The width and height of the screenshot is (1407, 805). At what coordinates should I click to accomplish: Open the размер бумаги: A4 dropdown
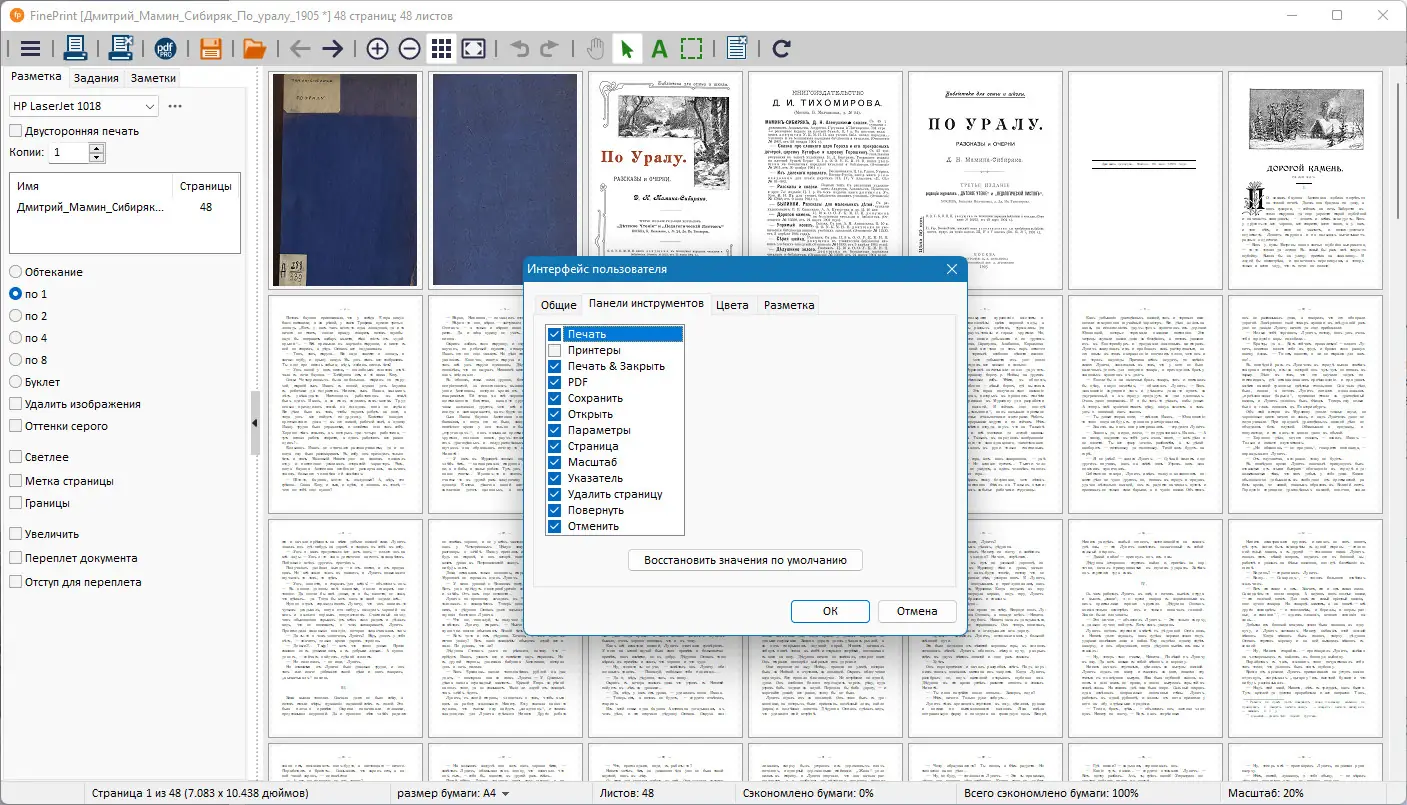pyautogui.click(x=453, y=793)
